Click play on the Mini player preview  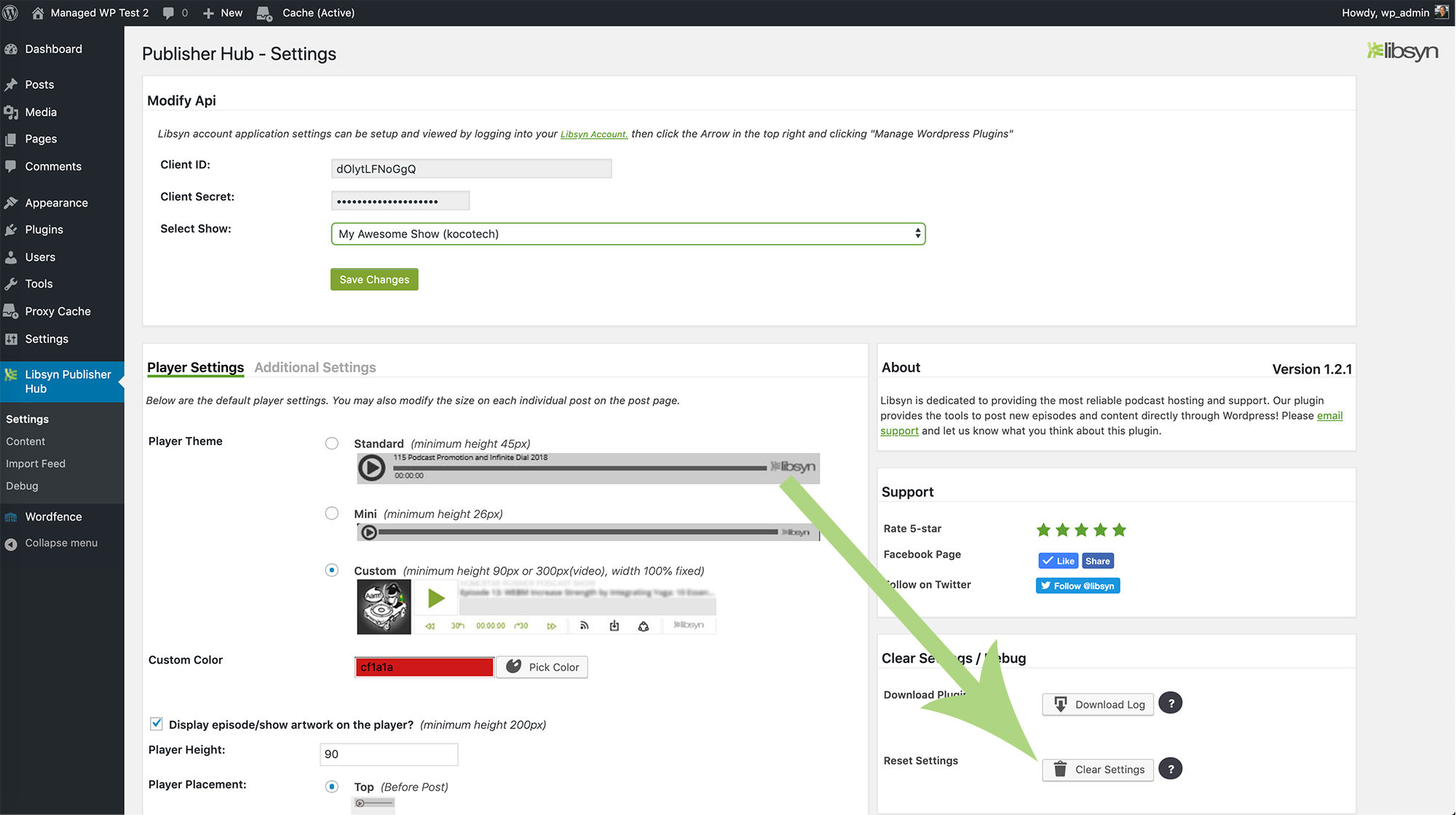(369, 532)
